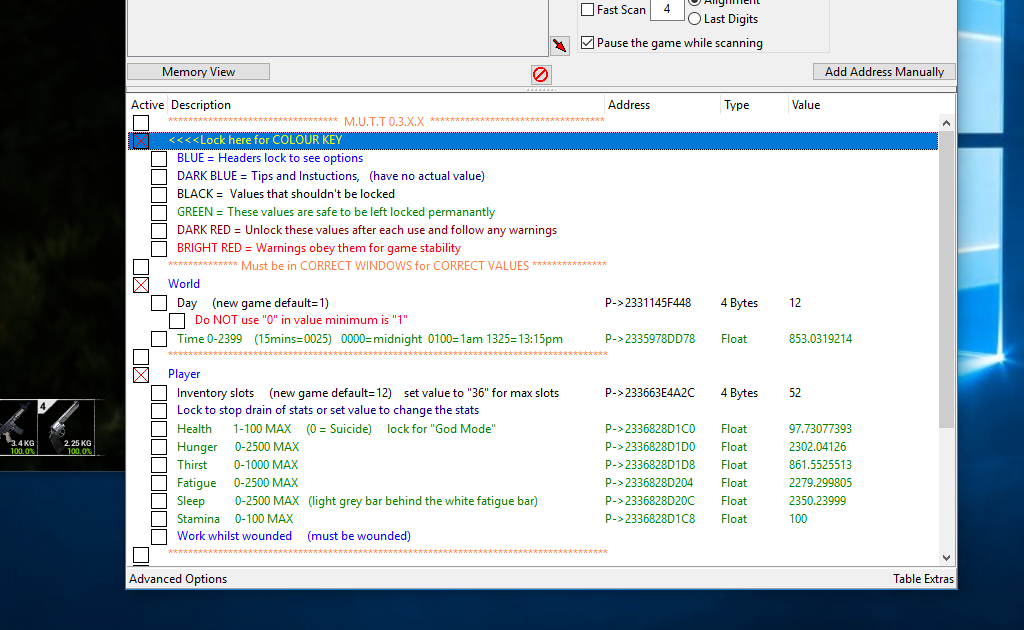Sort by the Active column header
The image size is (1024, 630).
pyautogui.click(x=148, y=104)
